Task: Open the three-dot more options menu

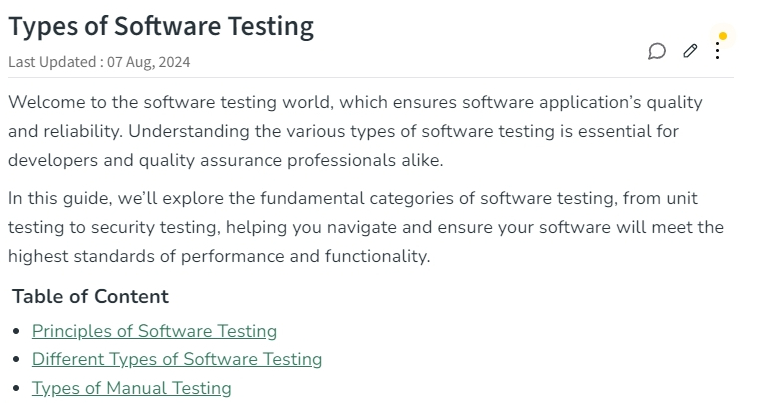Action: click(x=717, y=51)
